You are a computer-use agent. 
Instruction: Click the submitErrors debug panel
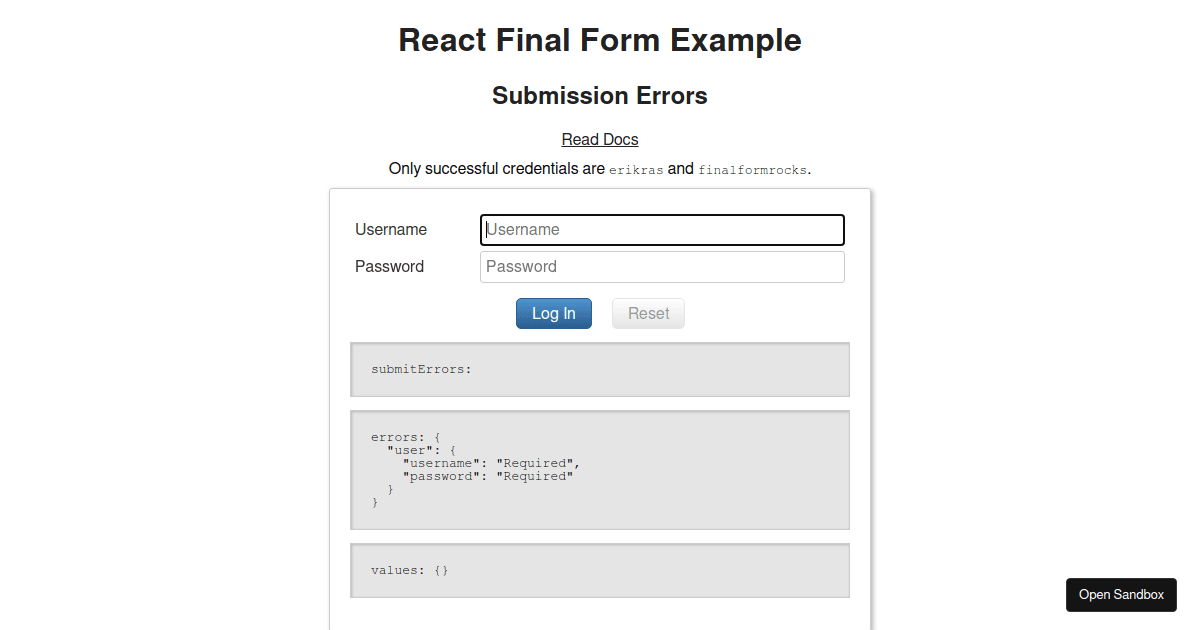(599, 369)
